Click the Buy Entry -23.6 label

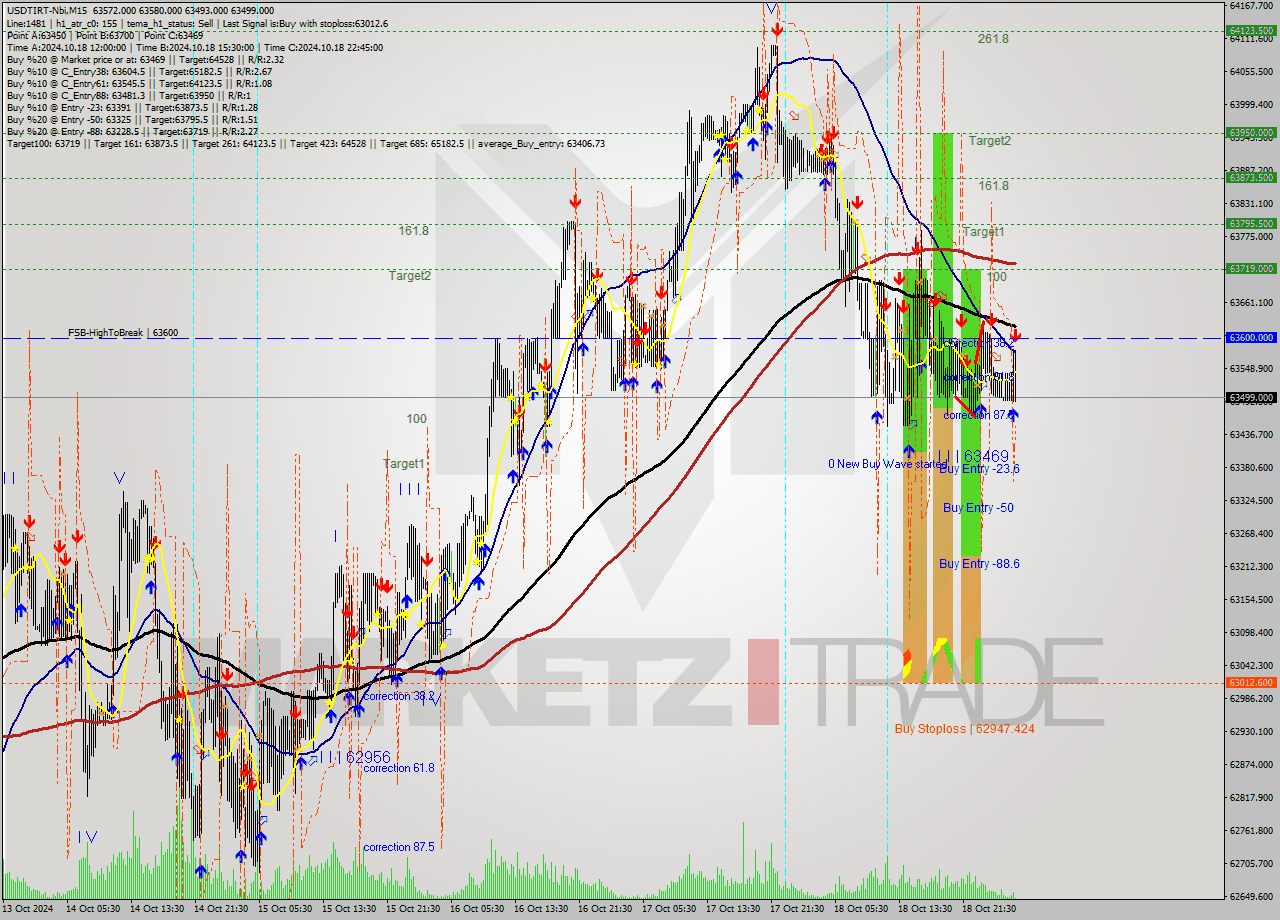pos(979,468)
